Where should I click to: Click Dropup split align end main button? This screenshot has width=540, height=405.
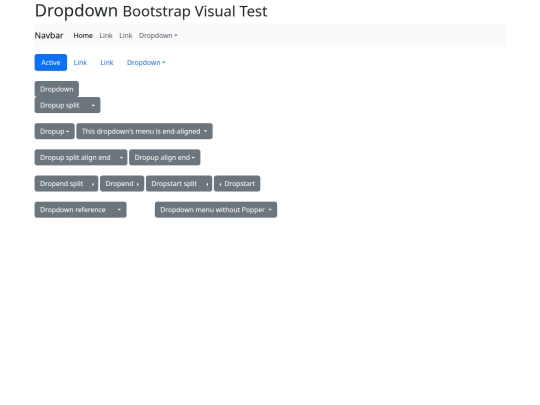point(75,157)
